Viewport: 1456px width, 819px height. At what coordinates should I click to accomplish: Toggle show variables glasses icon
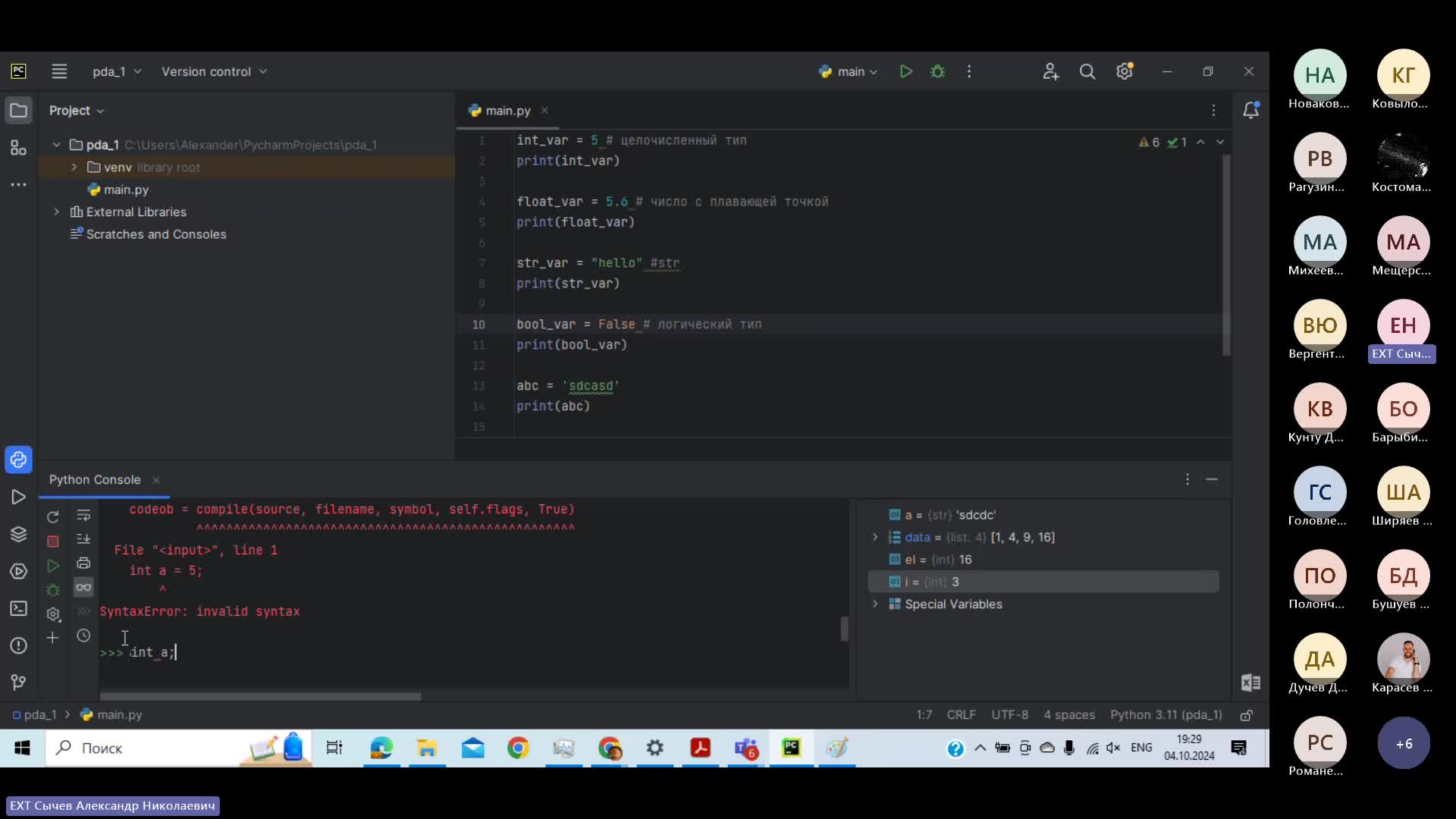point(83,588)
